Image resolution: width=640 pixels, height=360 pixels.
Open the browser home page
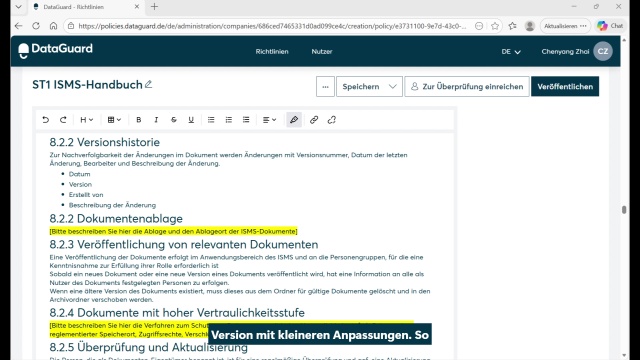53,26
